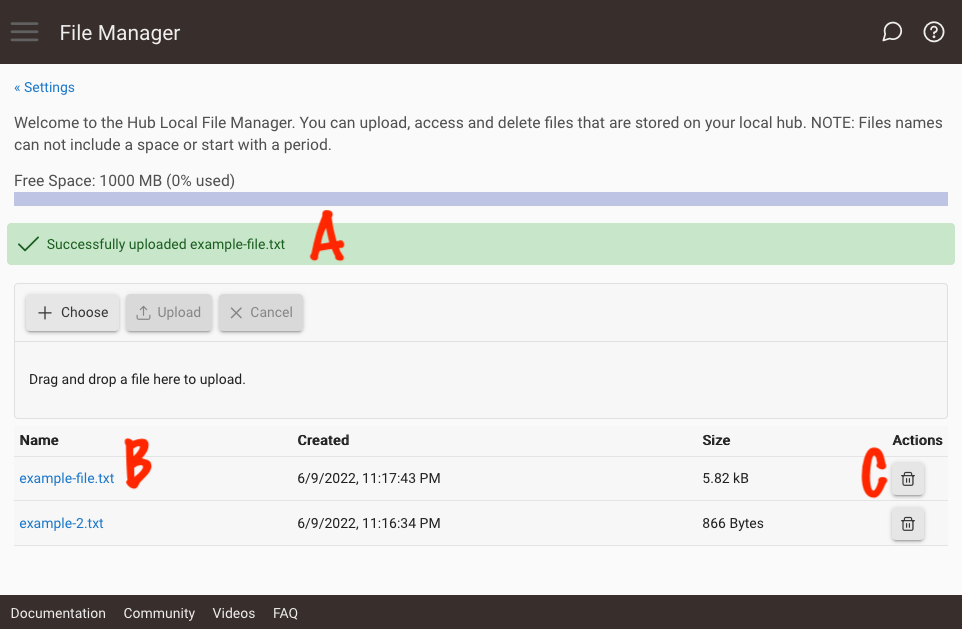Open FAQ link in the footer
Screen dimensions: 962x629
[285, 613]
